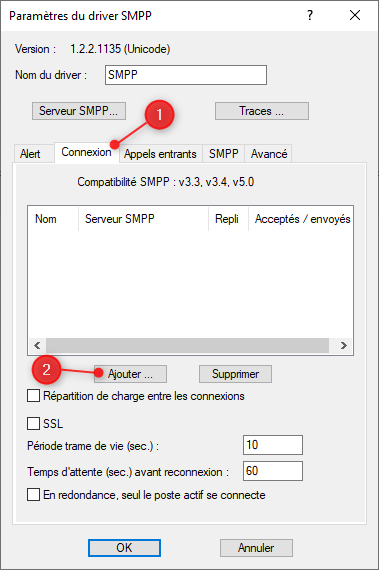Viewport: 379px width, 570px height.
Task: Click the left scroll arrow of the list
Action: click(x=37, y=345)
